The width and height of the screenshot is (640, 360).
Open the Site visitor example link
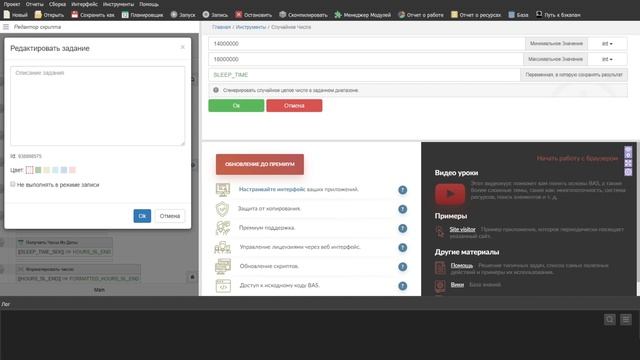click(x=462, y=229)
